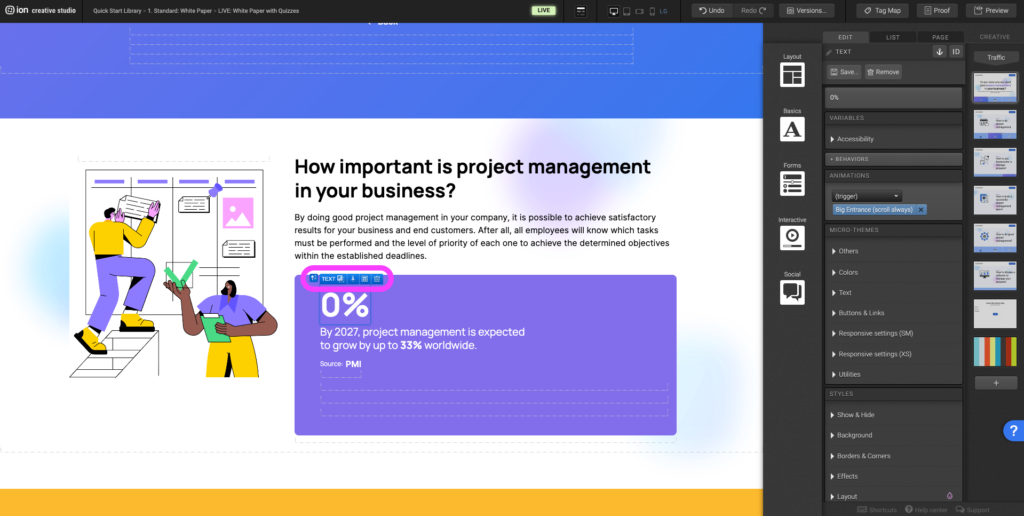1024x516 pixels.
Task: Open the animation trigger dropdown
Action: tap(866, 196)
